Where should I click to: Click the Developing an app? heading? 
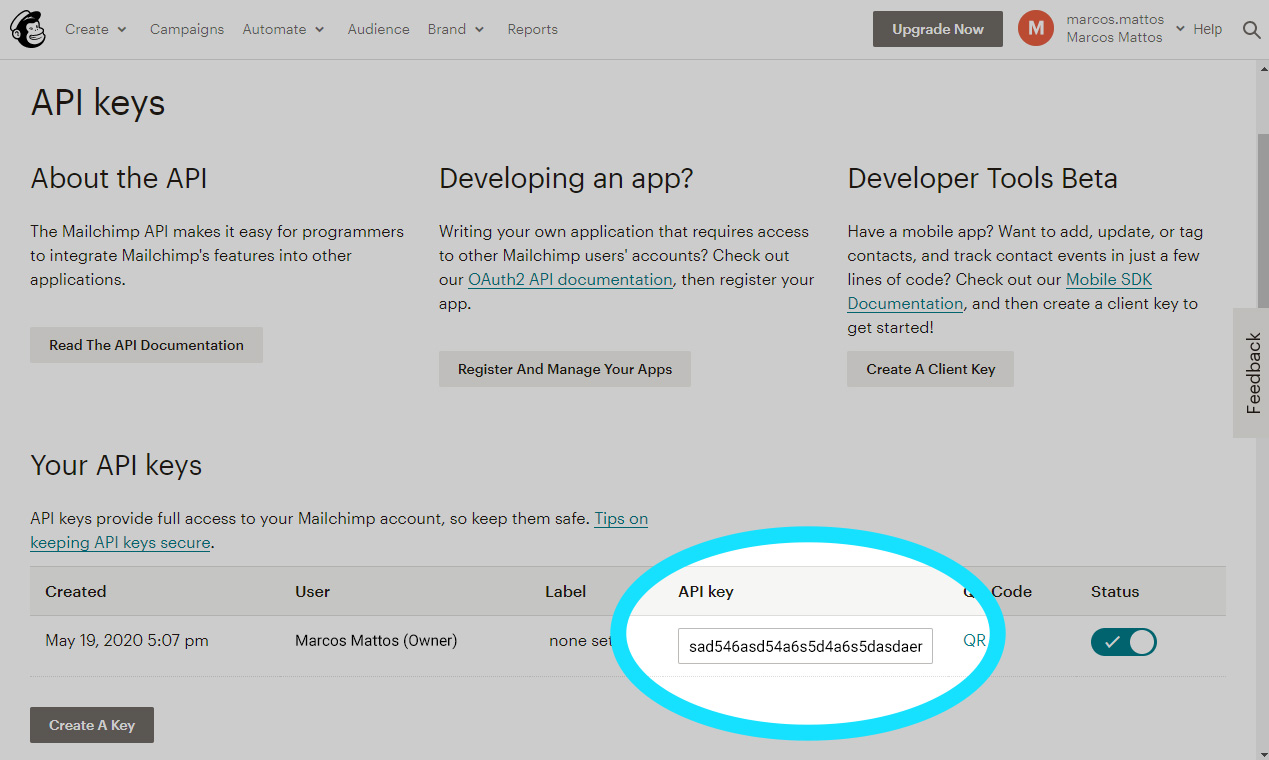coord(566,179)
